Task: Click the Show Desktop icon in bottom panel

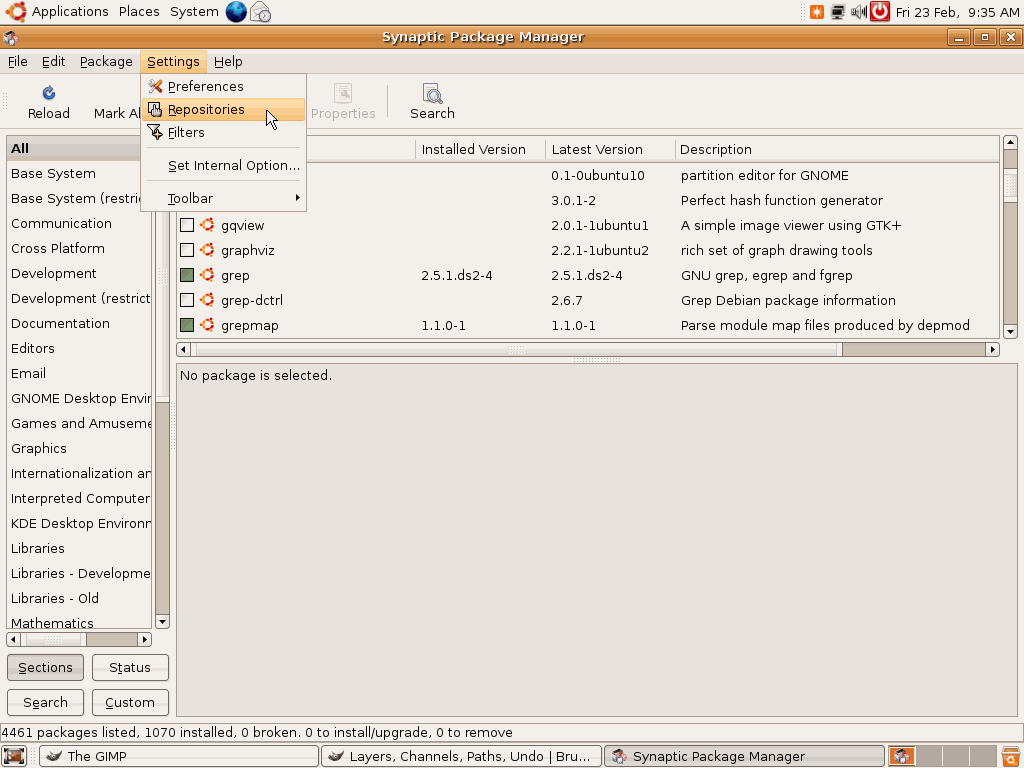Action: [14, 756]
